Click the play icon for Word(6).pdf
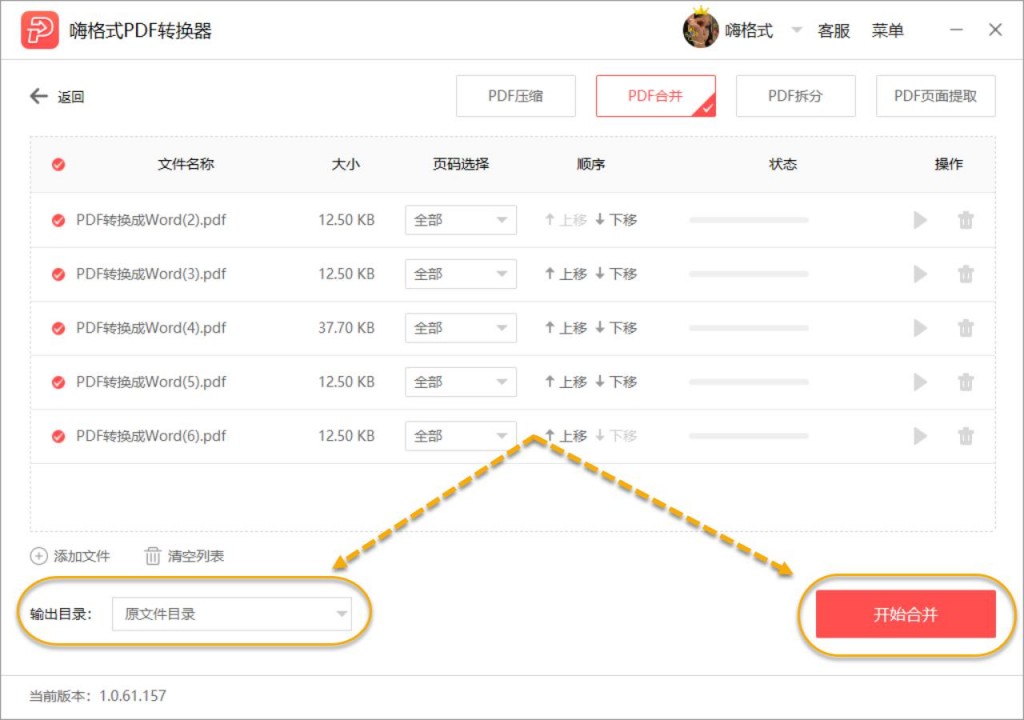 coord(920,436)
